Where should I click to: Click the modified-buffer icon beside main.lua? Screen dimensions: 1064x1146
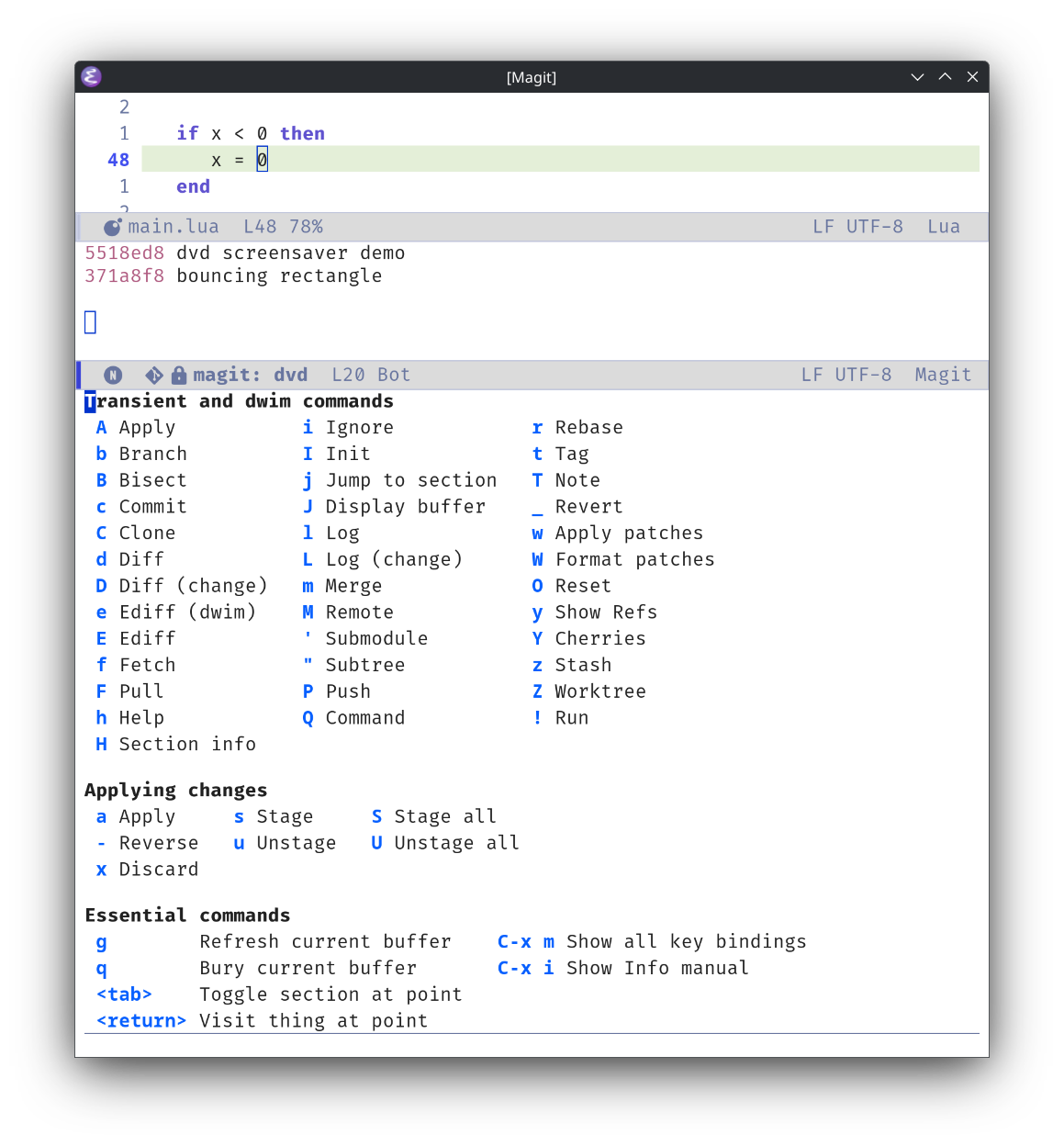click(112, 228)
